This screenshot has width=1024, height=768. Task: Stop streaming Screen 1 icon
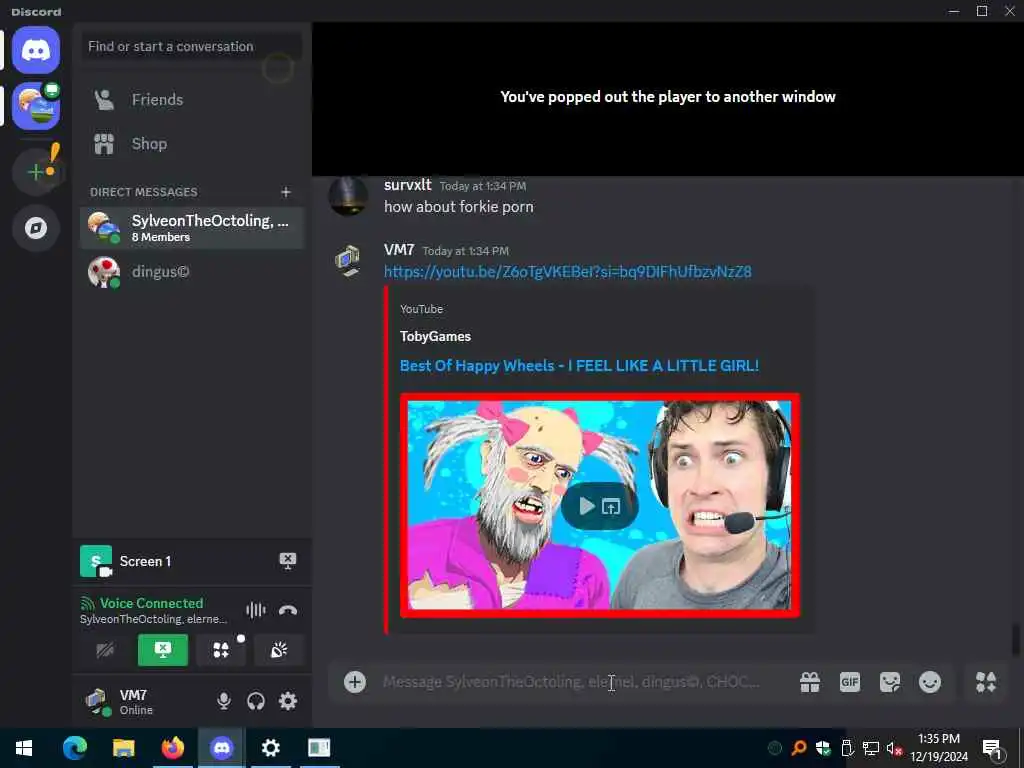tap(287, 561)
